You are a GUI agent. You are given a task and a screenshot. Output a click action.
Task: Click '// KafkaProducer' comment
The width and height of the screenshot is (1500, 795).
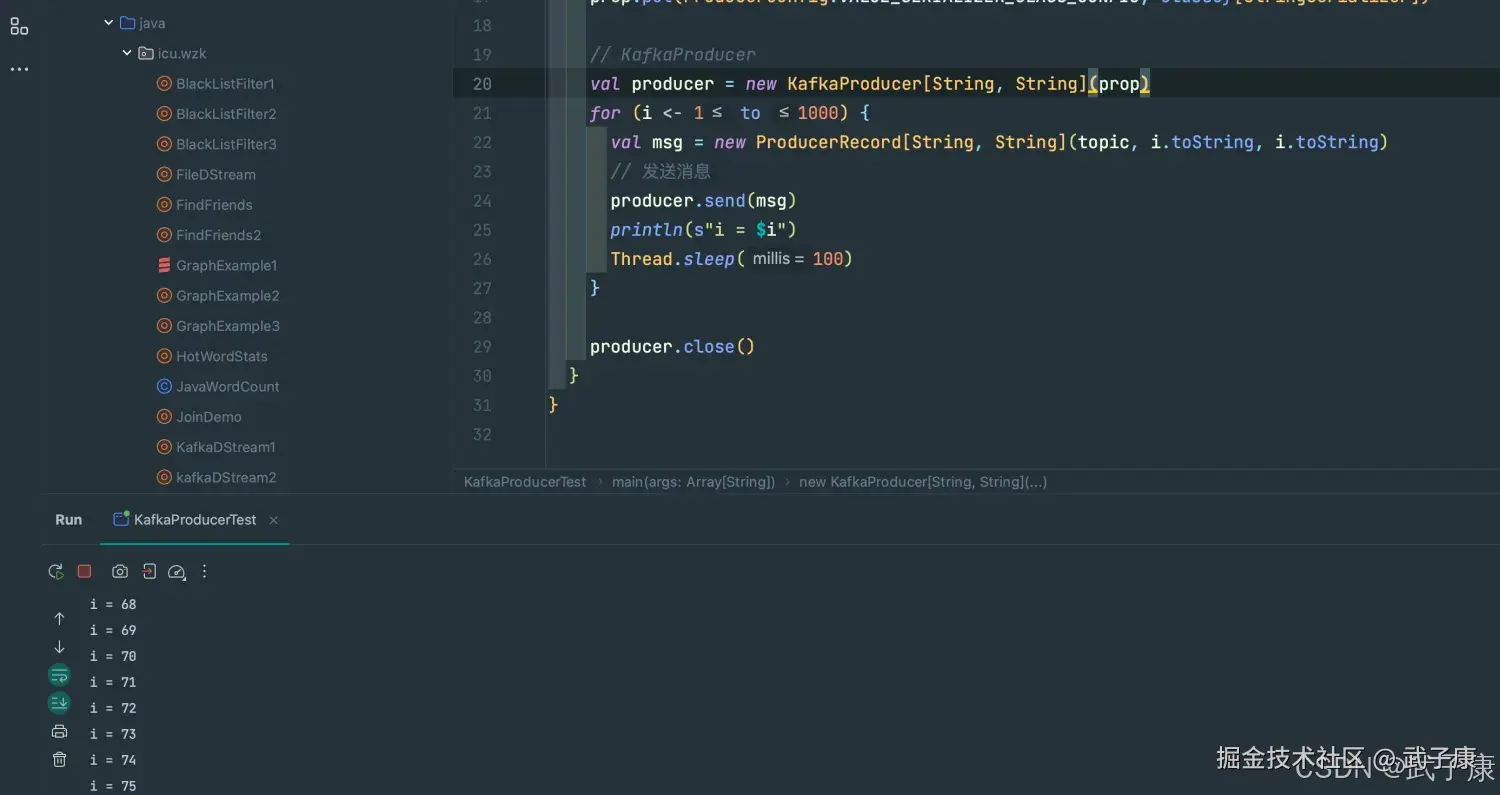pyautogui.click(x=672, y=55)
